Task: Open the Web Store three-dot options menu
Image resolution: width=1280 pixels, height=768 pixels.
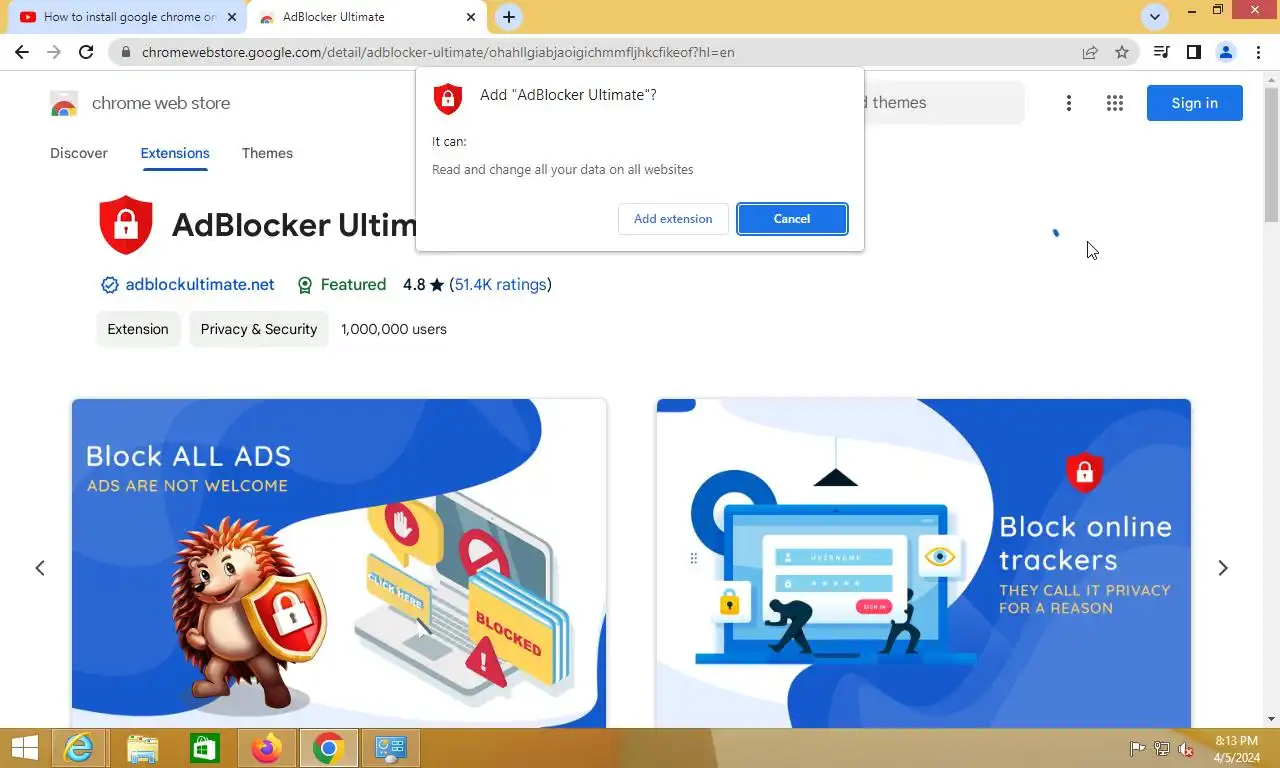Action: (x=1069, y=103)
